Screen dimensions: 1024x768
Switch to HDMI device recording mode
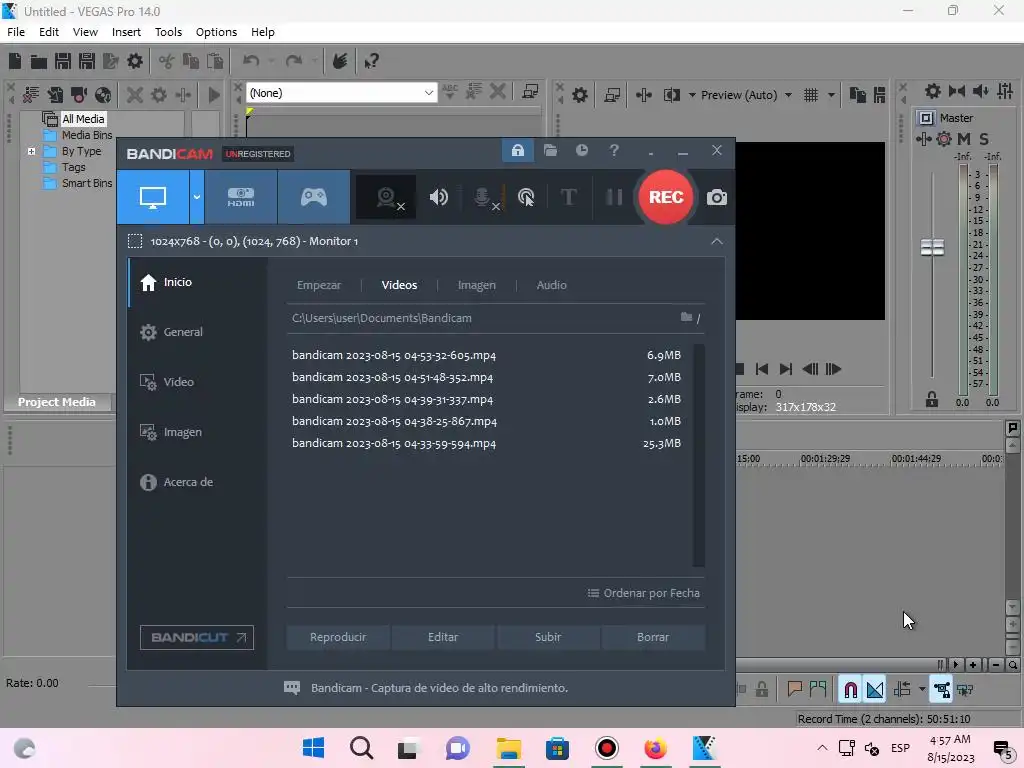click(x=241, y=197)
